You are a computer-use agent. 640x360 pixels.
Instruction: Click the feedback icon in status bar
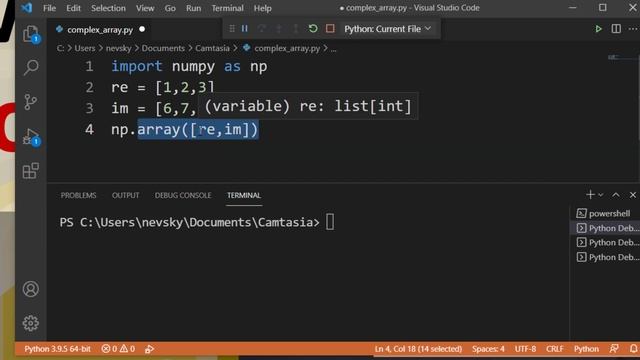614,349
